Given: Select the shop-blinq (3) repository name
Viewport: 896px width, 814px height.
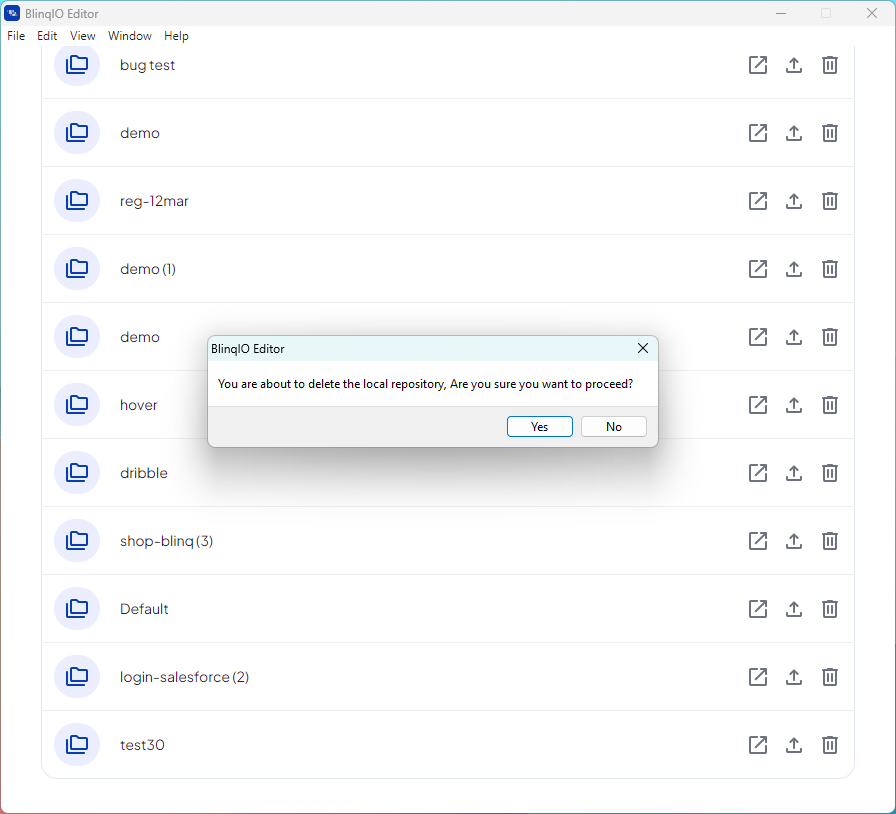Looking at the screenshot, I should coord(166,541).
